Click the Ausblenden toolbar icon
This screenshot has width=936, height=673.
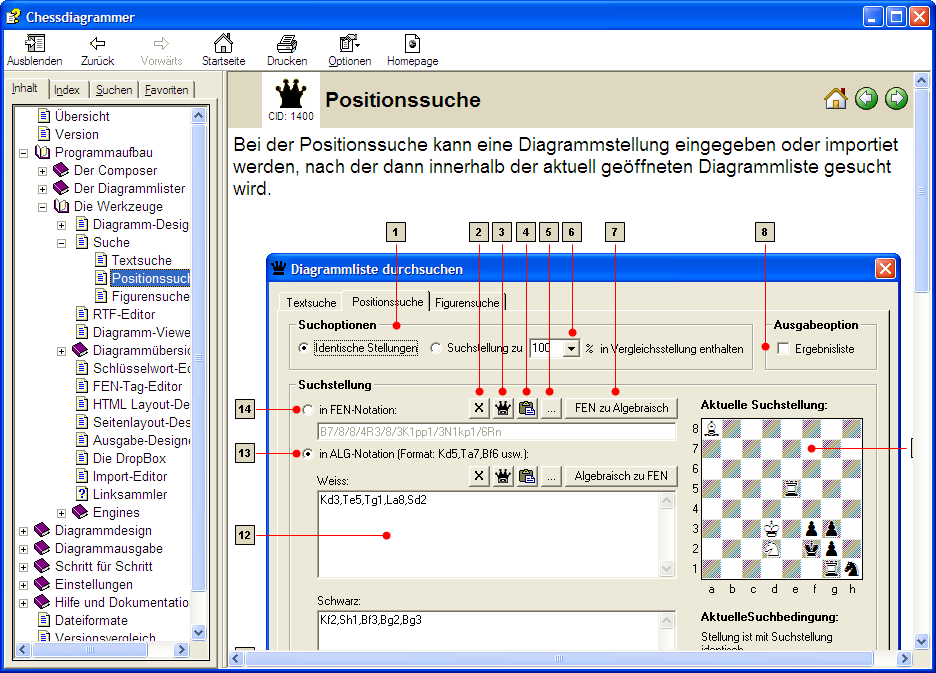[x=34, y=44]
